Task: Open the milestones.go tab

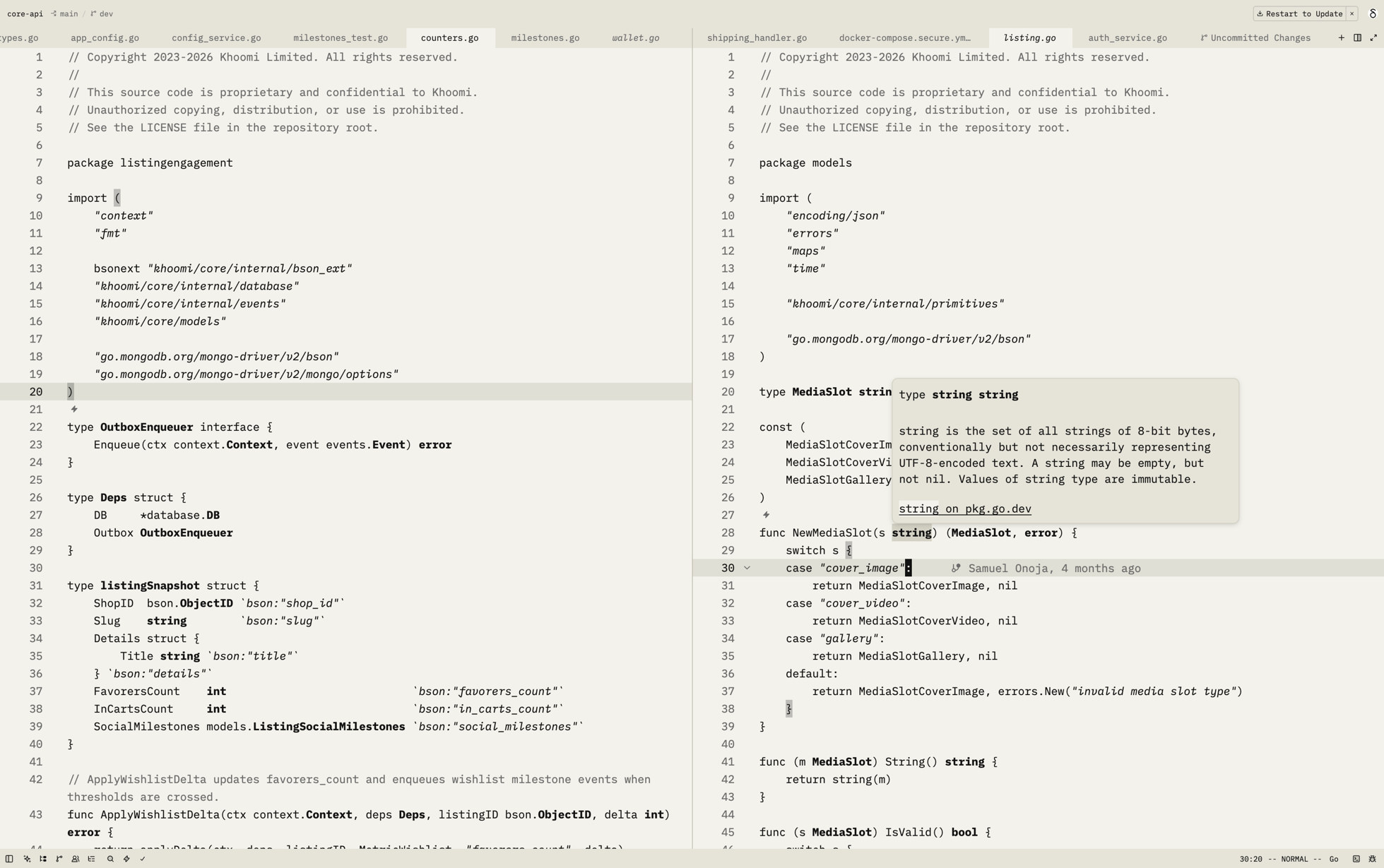Action: click(x=545, y=37)
